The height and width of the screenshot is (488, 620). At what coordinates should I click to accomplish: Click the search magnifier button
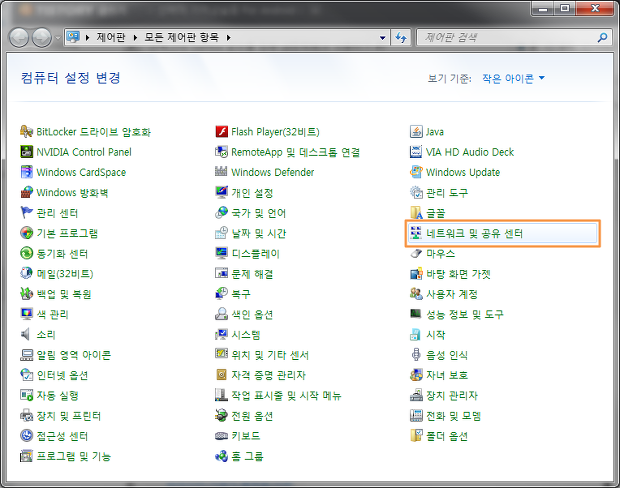coord(602,38)
